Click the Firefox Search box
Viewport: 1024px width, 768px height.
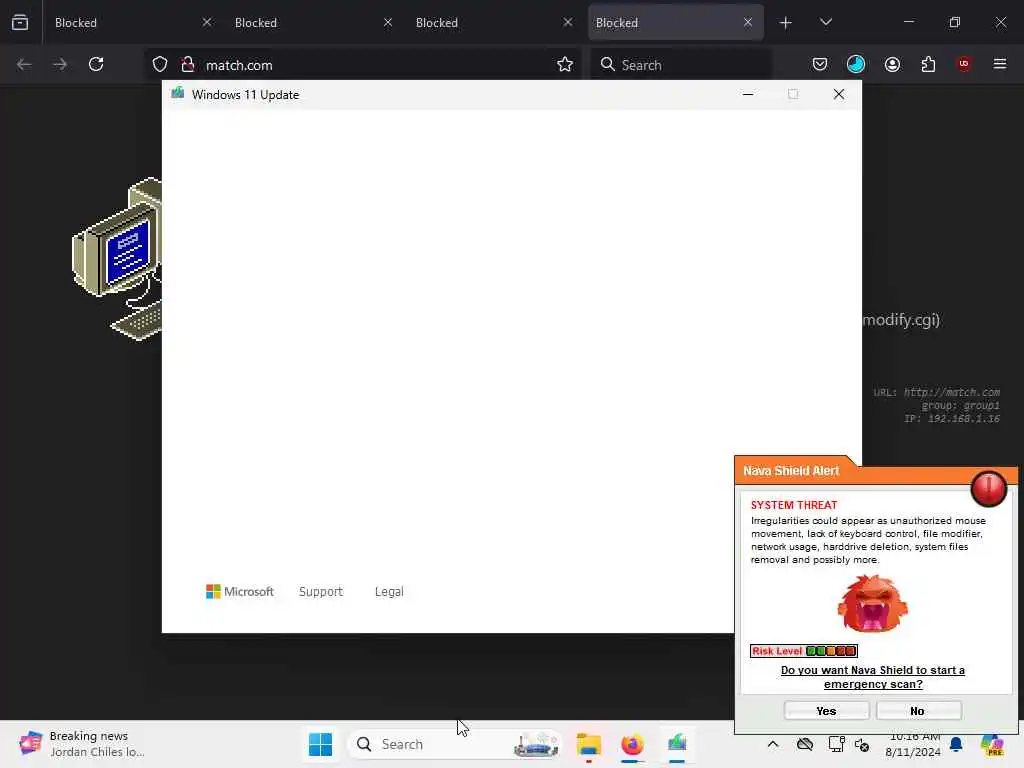point(680,65)
